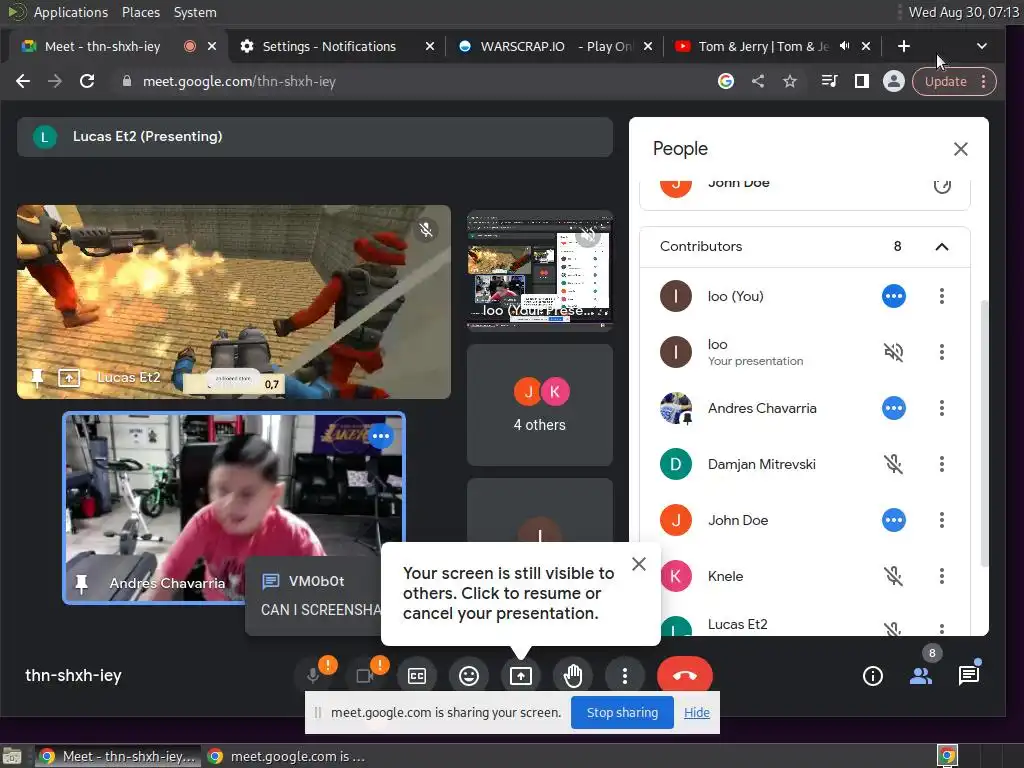Viewport: 1024px width, 768px height.
Task: Raise hand using the hand icon
Action: click(573, 676)
